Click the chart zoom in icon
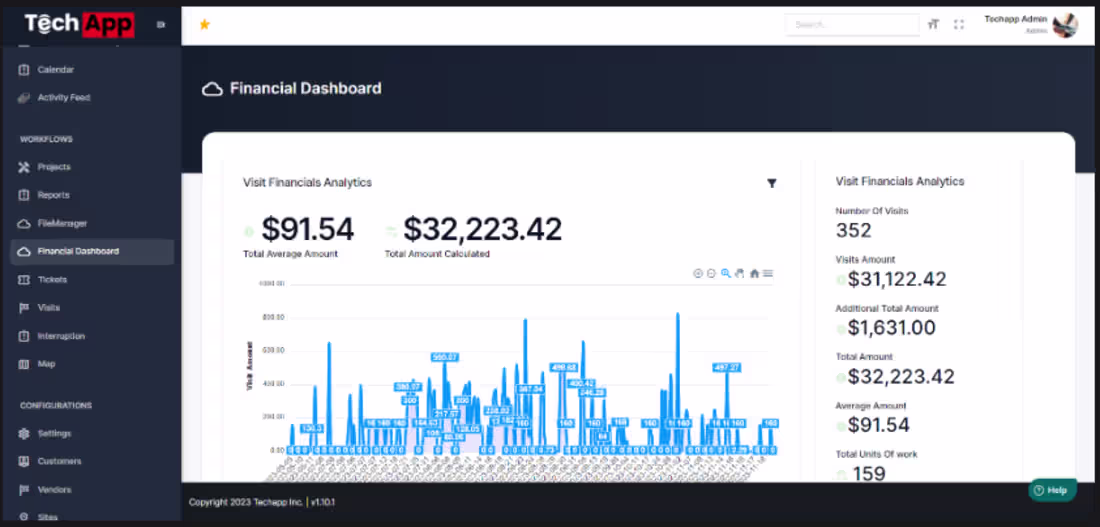This screenshot has height=527, width=1100. (x=698, y=274)
